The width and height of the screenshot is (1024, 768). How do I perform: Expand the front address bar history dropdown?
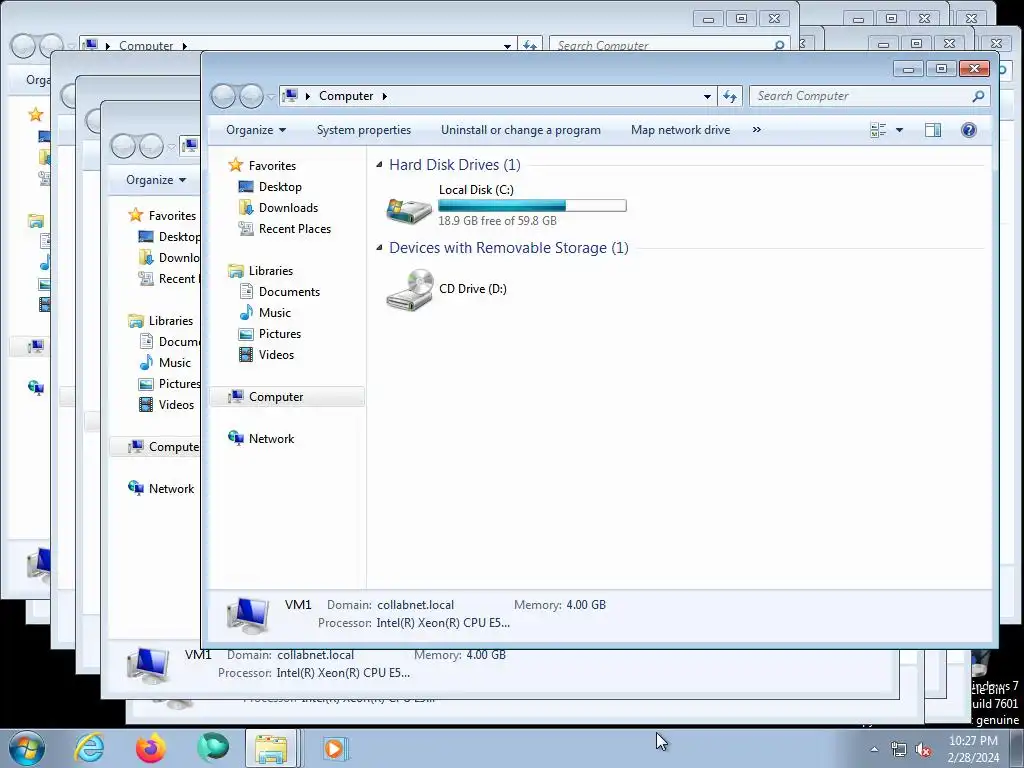(x=707, y=97)
